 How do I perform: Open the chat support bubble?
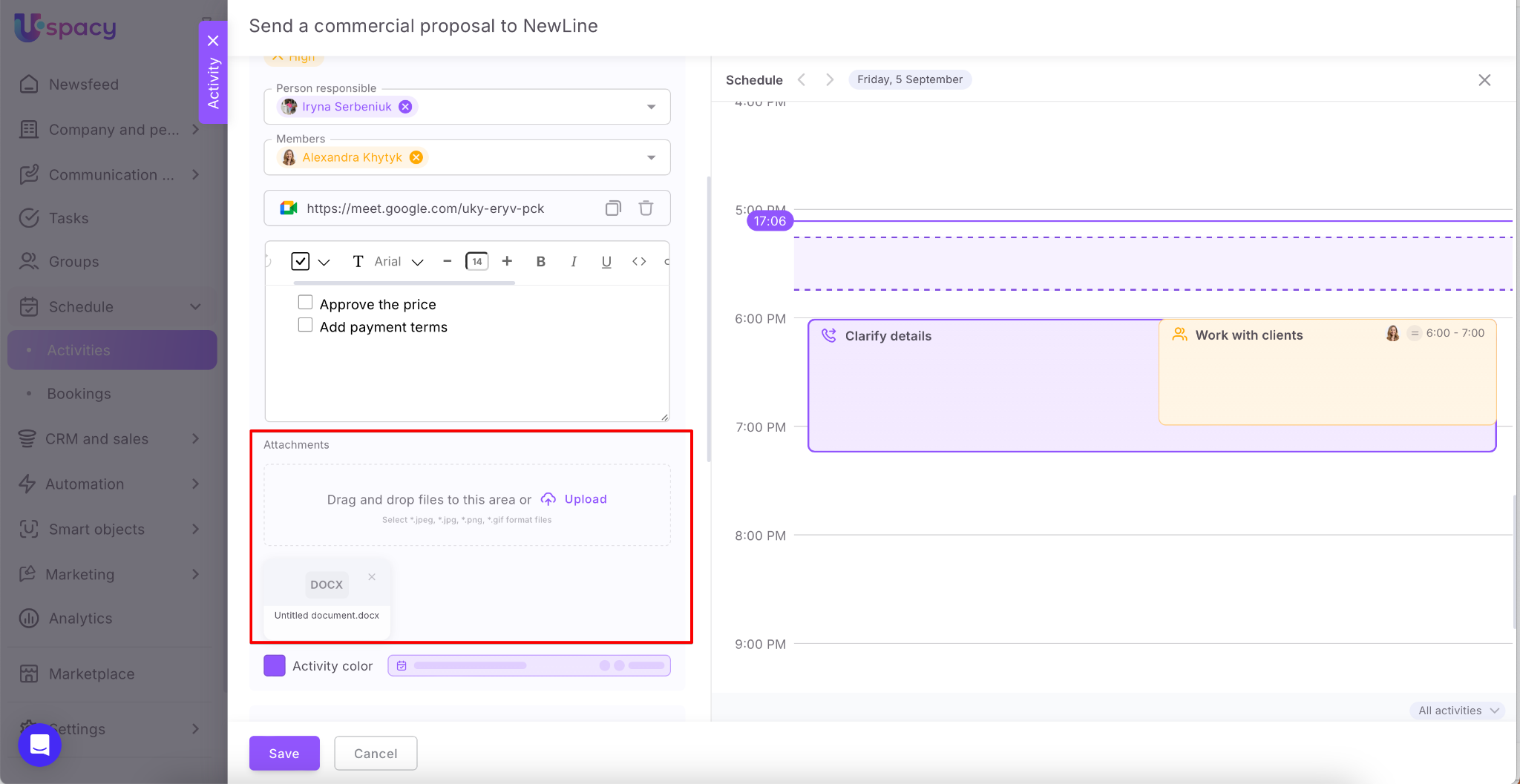40,745
